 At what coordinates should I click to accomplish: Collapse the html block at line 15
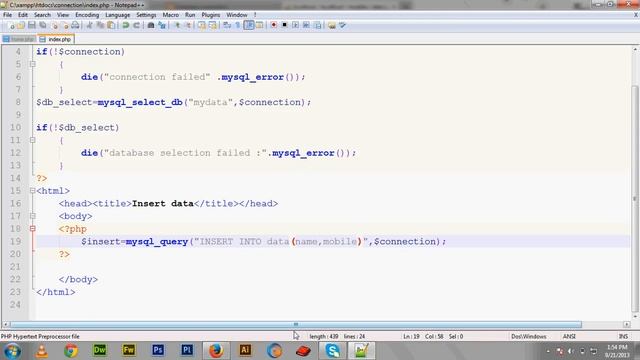pyautogui.click(x=33, y=191)
